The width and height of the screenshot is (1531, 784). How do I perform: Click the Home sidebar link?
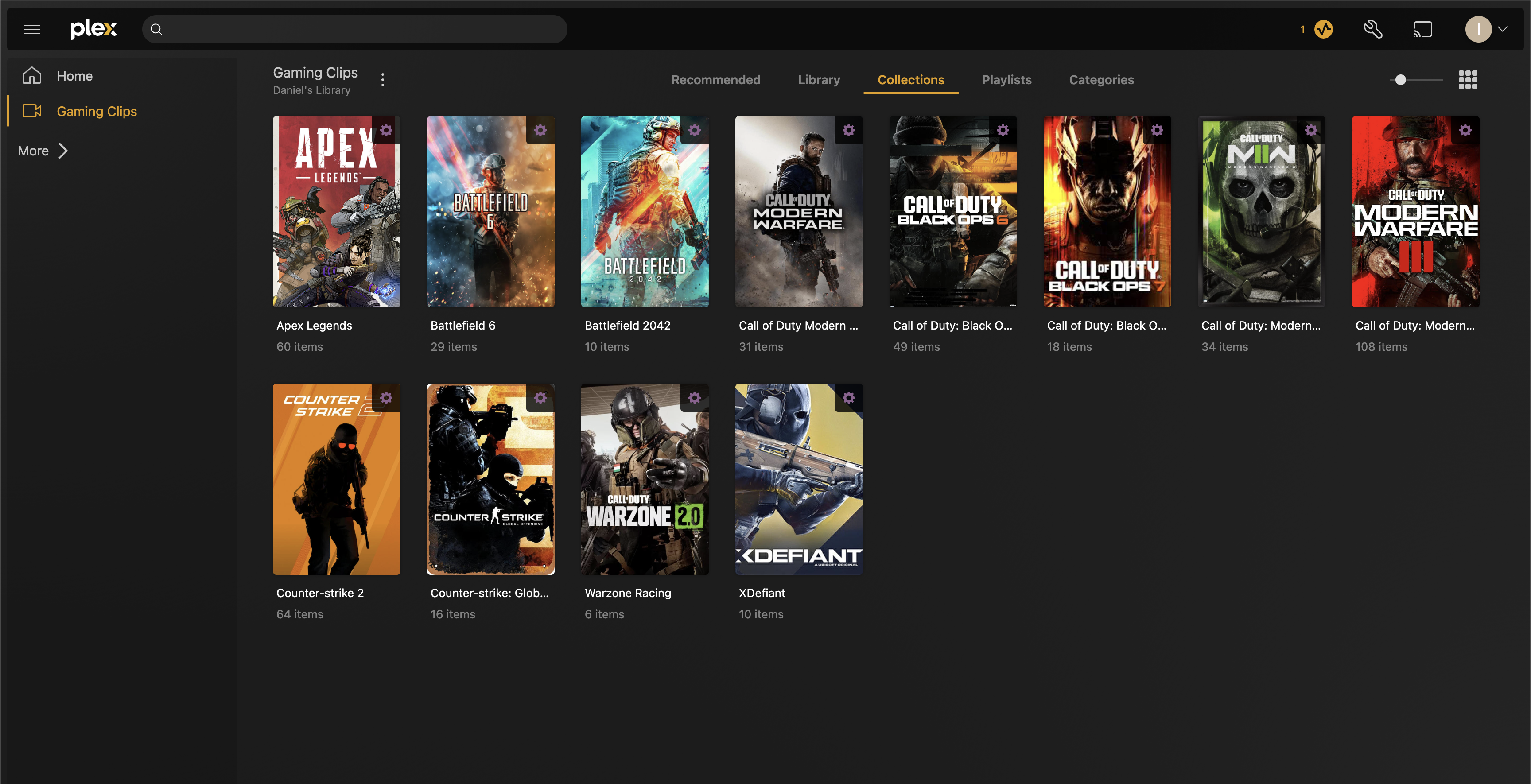(x=74, y=75)
